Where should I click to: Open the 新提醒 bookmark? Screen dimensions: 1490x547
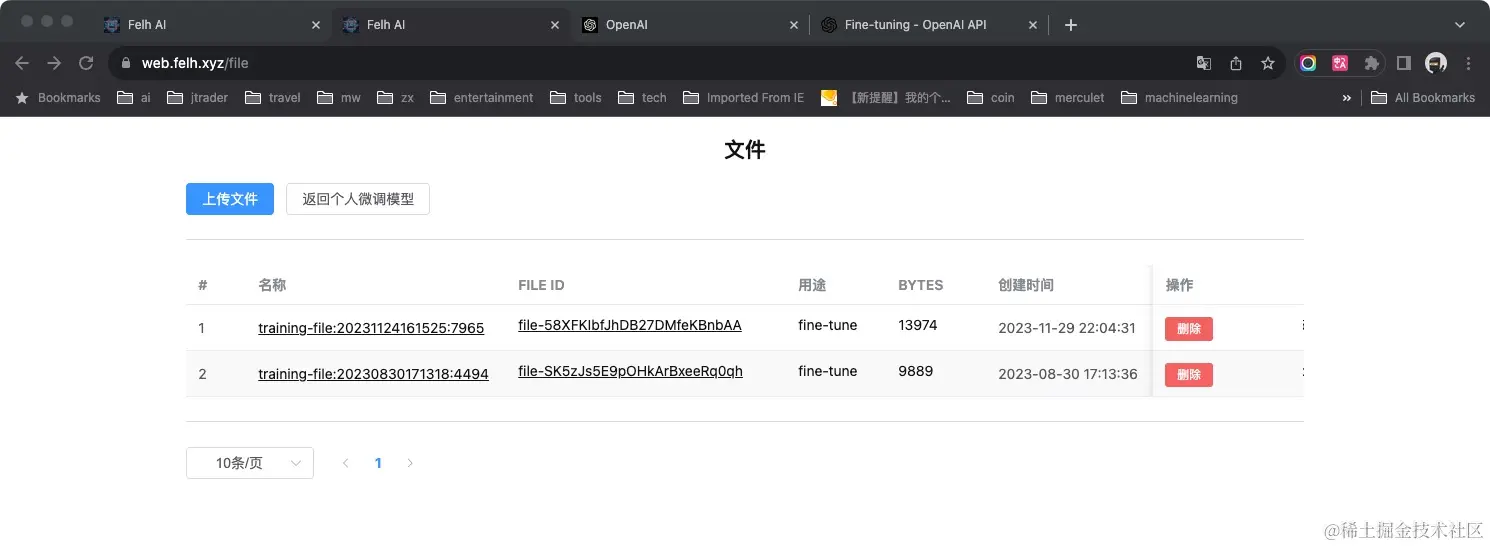click(x=886, y=97)
